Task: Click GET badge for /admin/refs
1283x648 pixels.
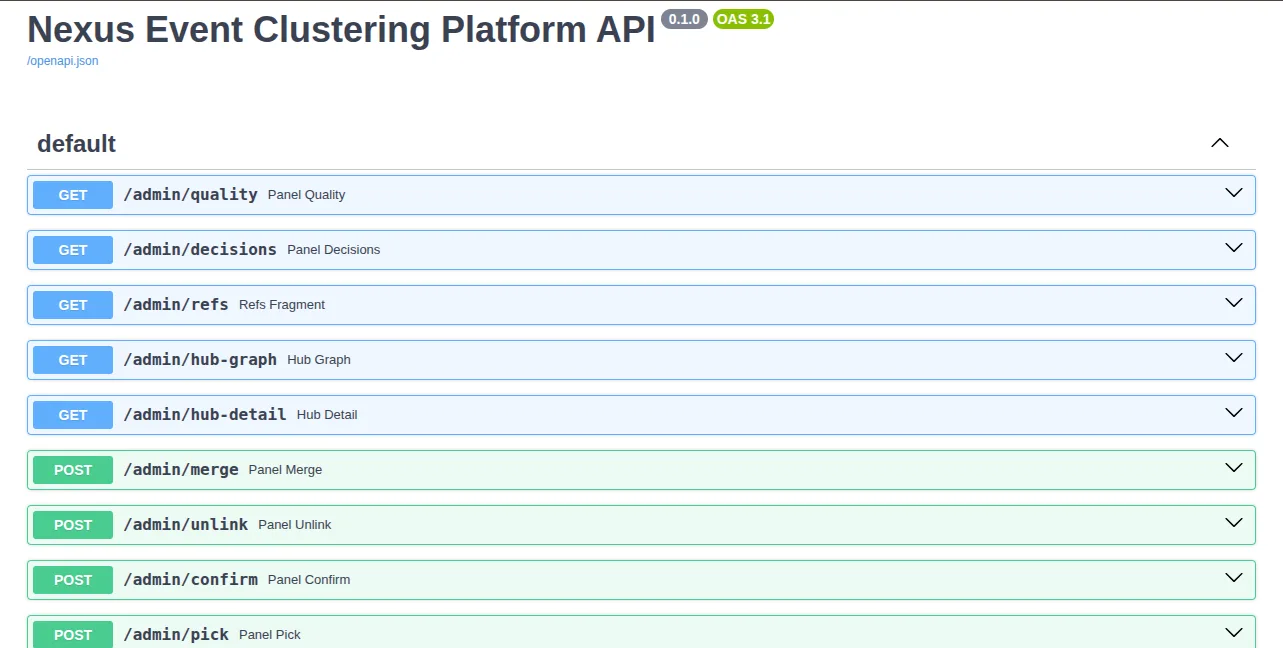Action: coord(73,305)
